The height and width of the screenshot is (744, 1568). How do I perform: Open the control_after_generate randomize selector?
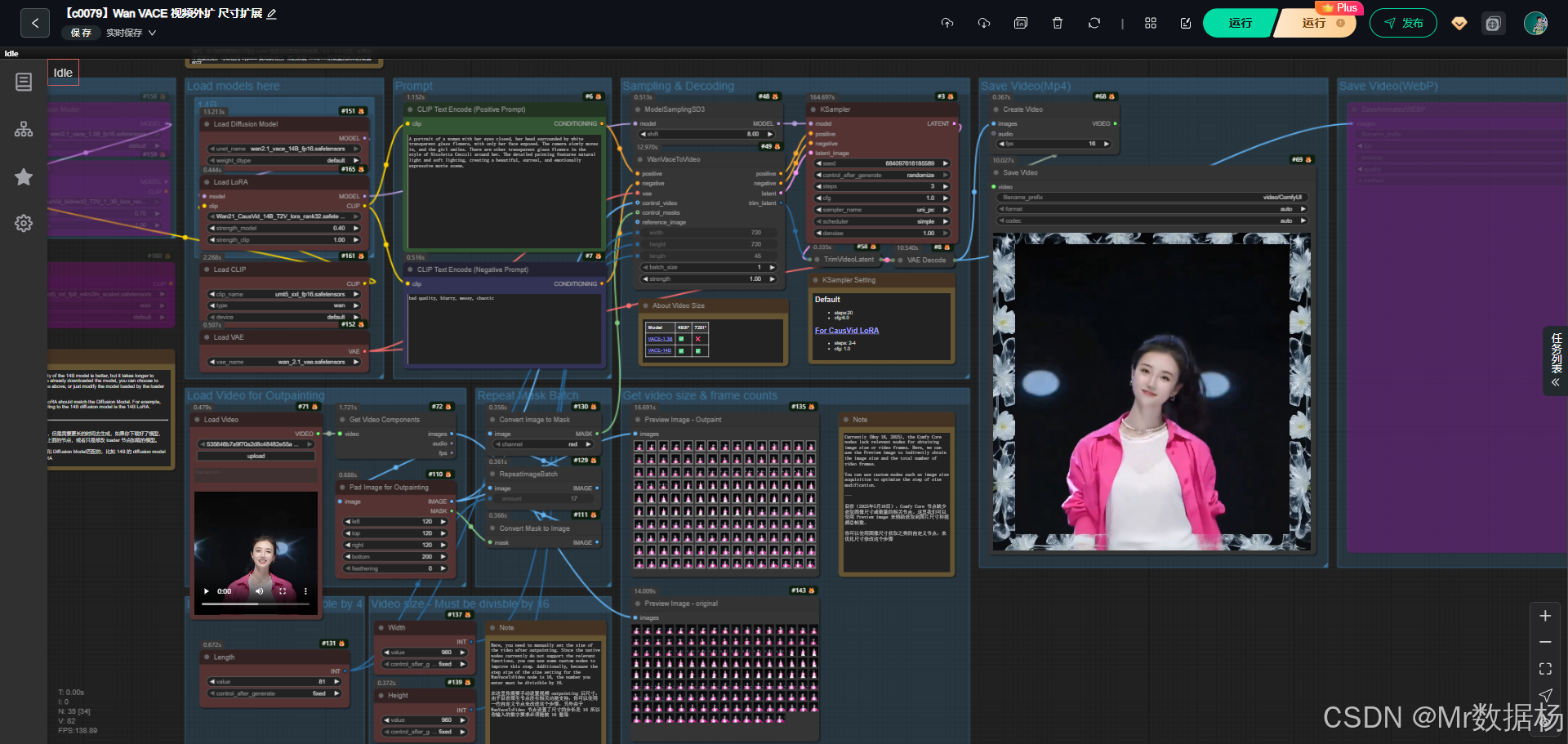pos(883,176)
